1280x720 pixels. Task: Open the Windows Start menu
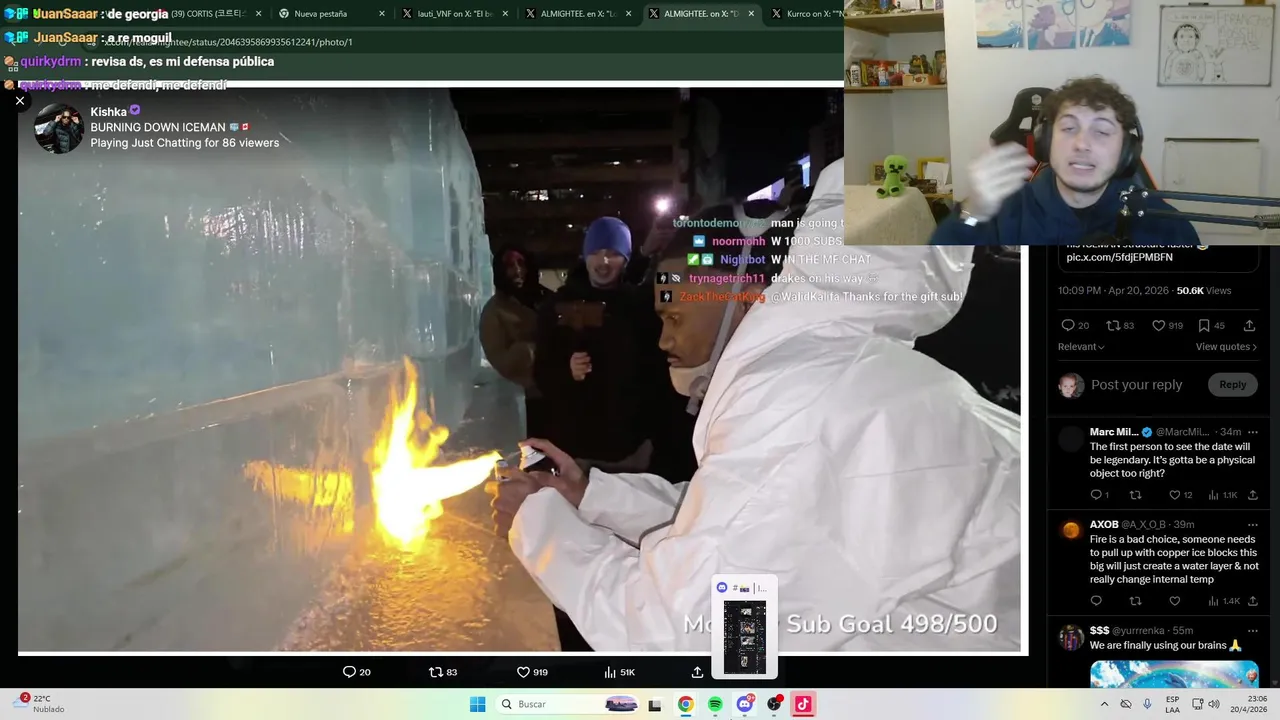coord(478,704)
